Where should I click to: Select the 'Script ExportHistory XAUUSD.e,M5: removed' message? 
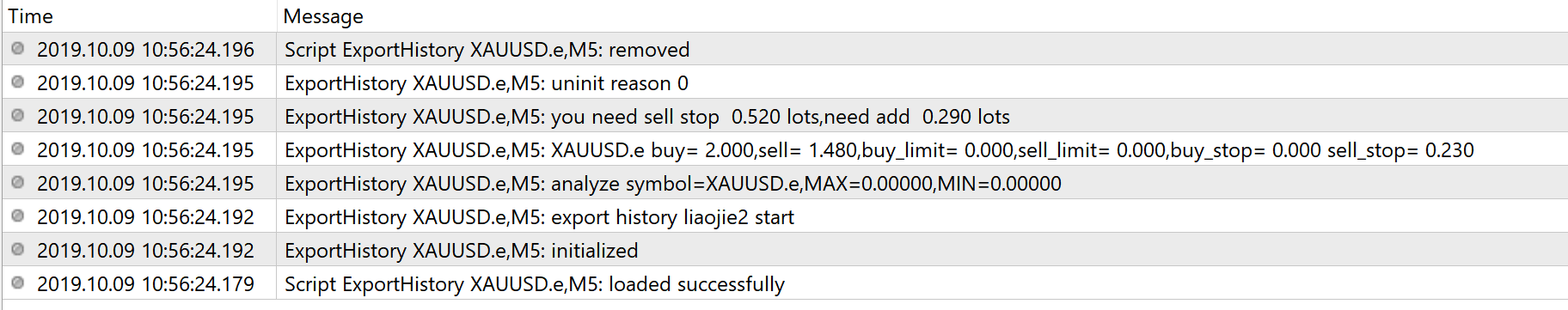coord(487,50)
